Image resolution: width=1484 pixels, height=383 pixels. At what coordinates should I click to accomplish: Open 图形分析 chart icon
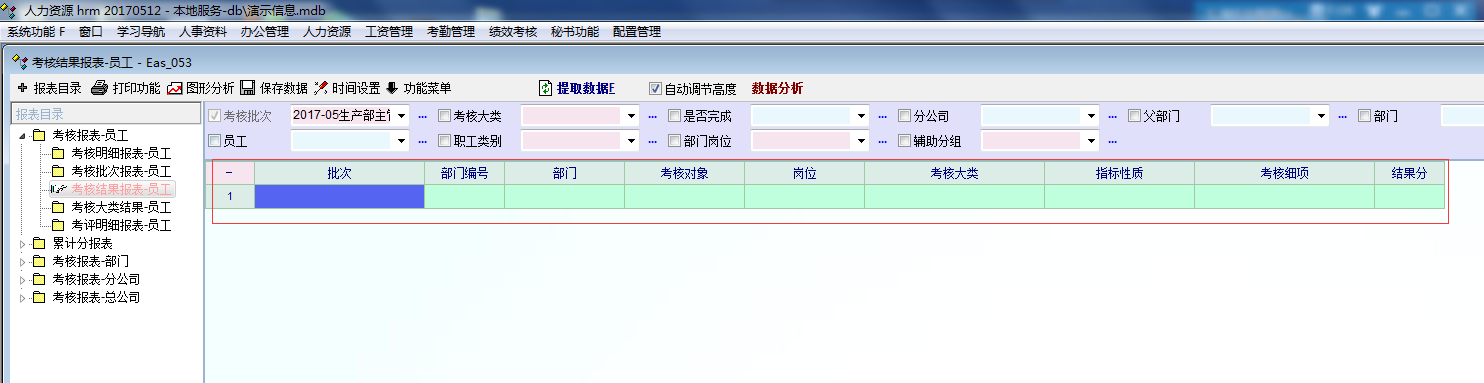tap(175, 88)
